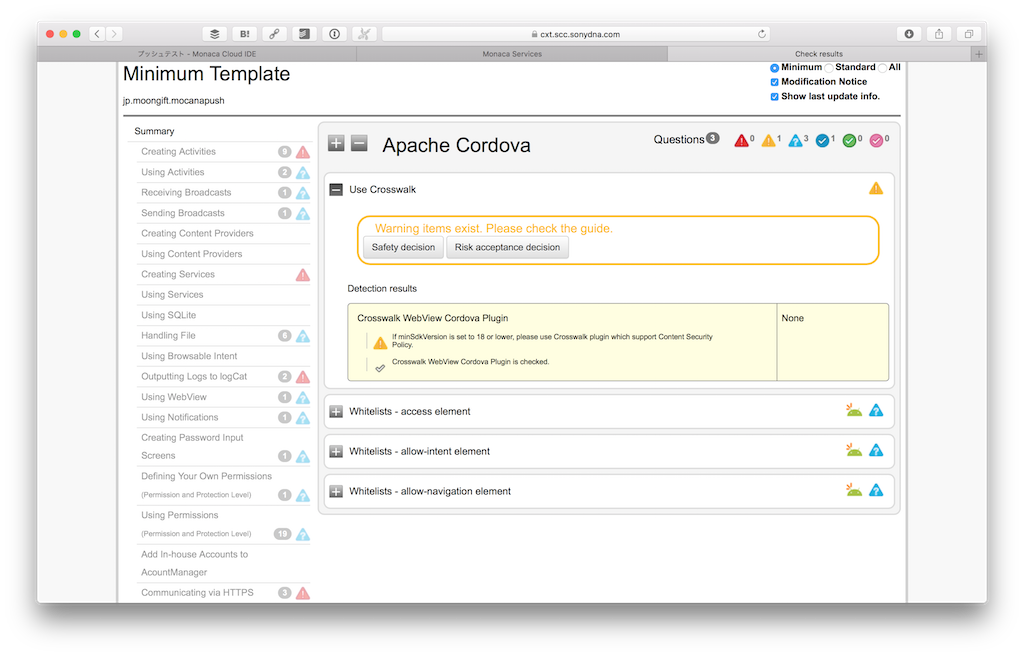This screenshot has width=1024, height=656.
Task: Reload the page with the refresh icon
Action: pyautogui.click(x=761, y=34)
